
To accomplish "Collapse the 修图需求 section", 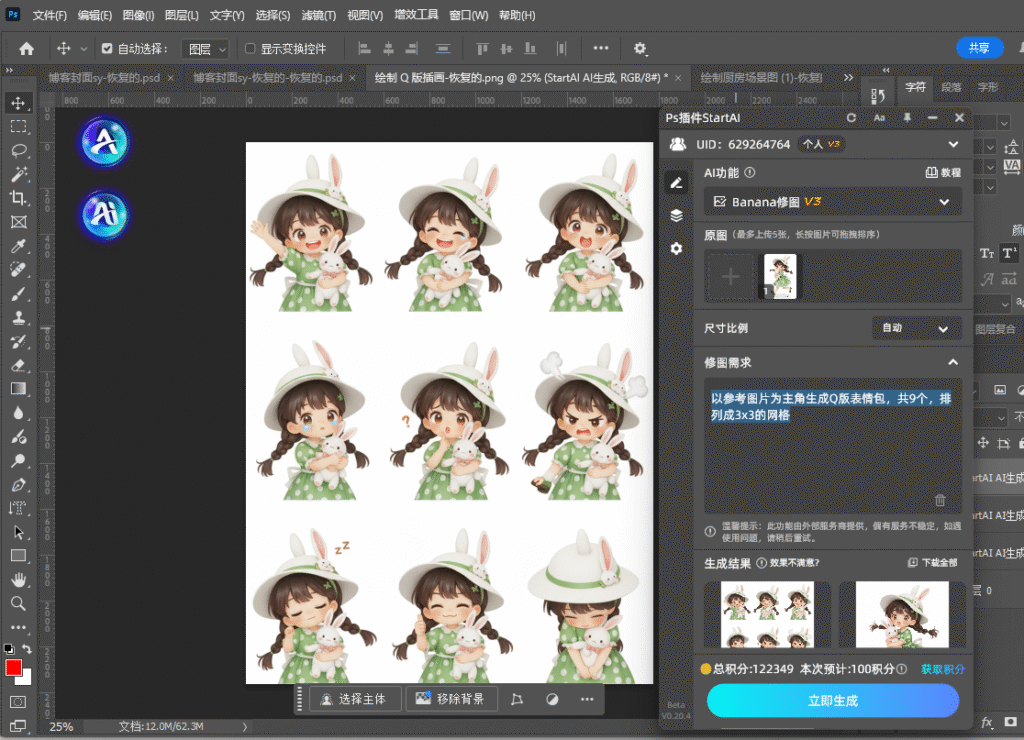I will (x=953, y=362).
